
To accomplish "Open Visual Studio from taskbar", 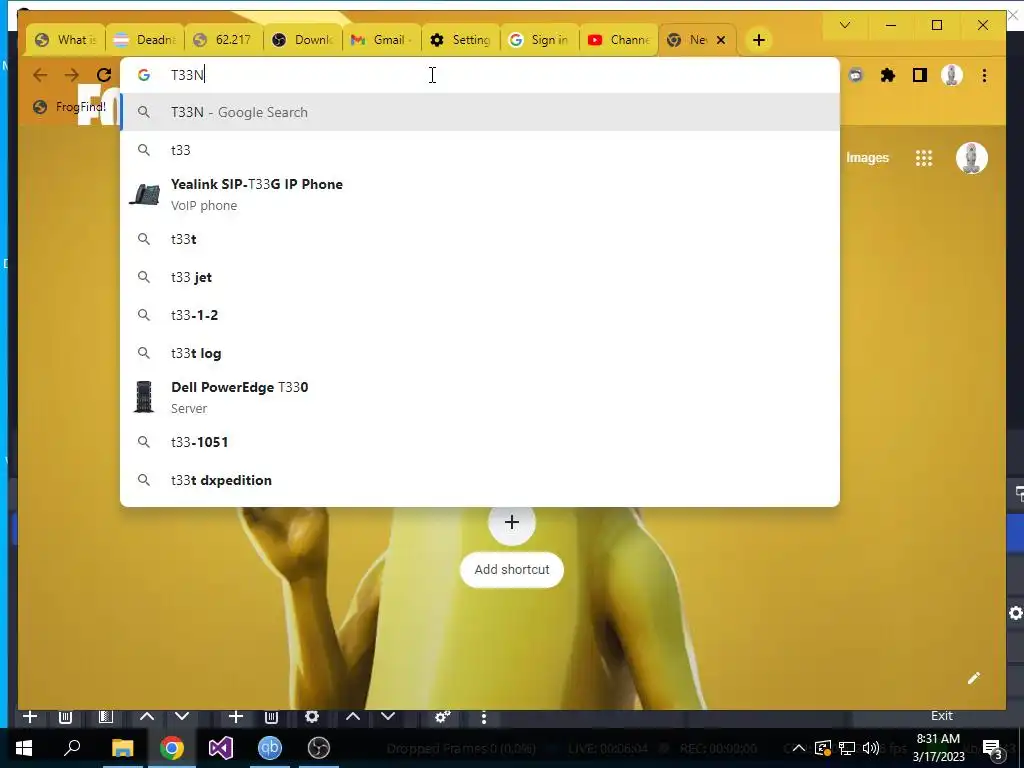I will (x=221, y=748).
